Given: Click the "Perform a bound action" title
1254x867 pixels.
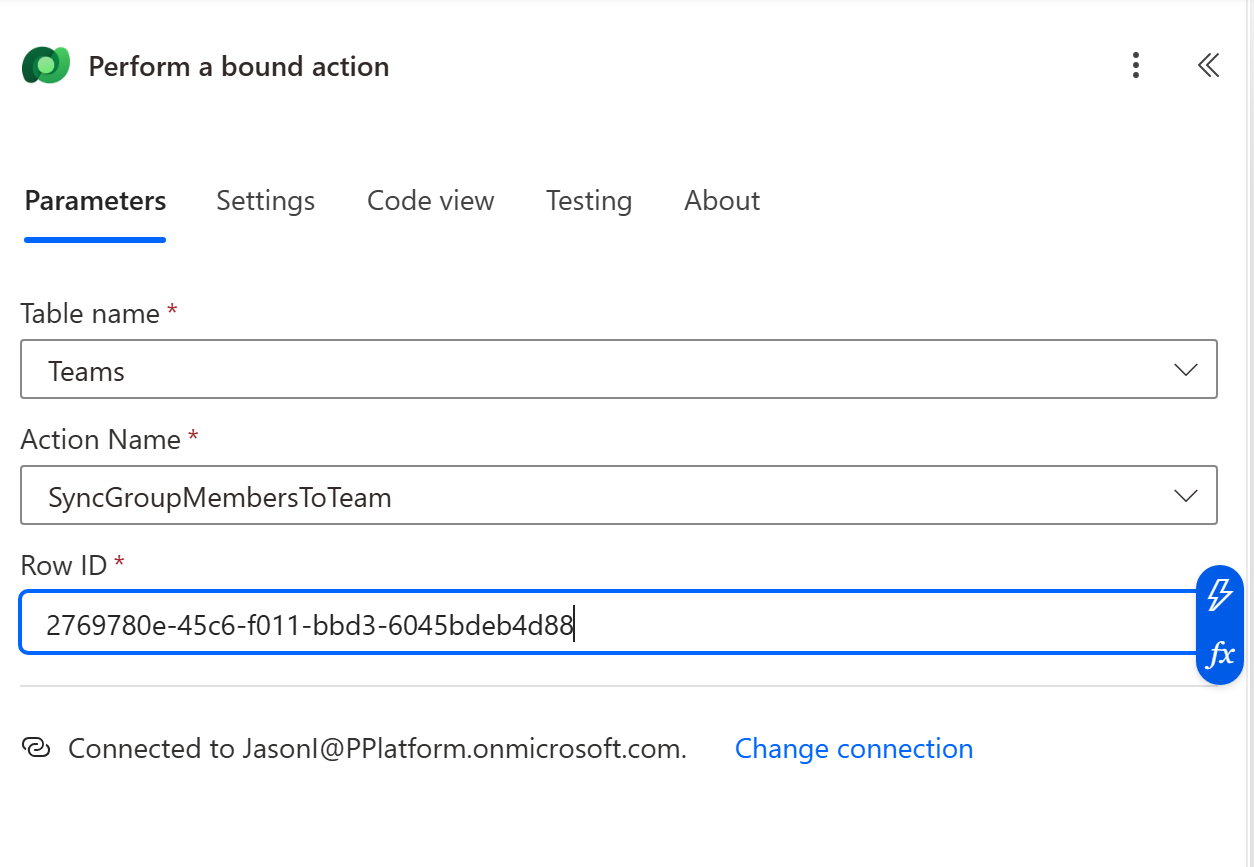Looking at the screenshot, I should (239, 67).
